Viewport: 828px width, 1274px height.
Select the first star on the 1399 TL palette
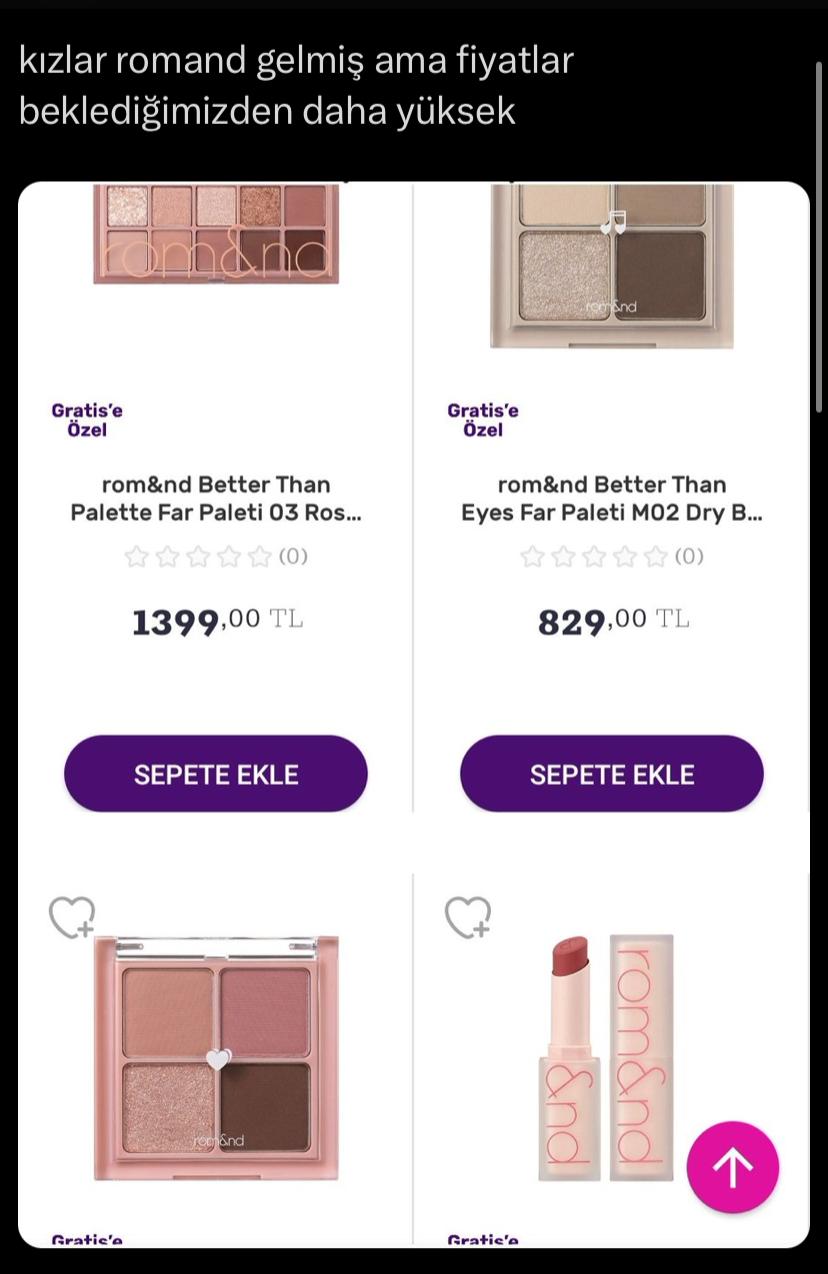coord(136,557)
